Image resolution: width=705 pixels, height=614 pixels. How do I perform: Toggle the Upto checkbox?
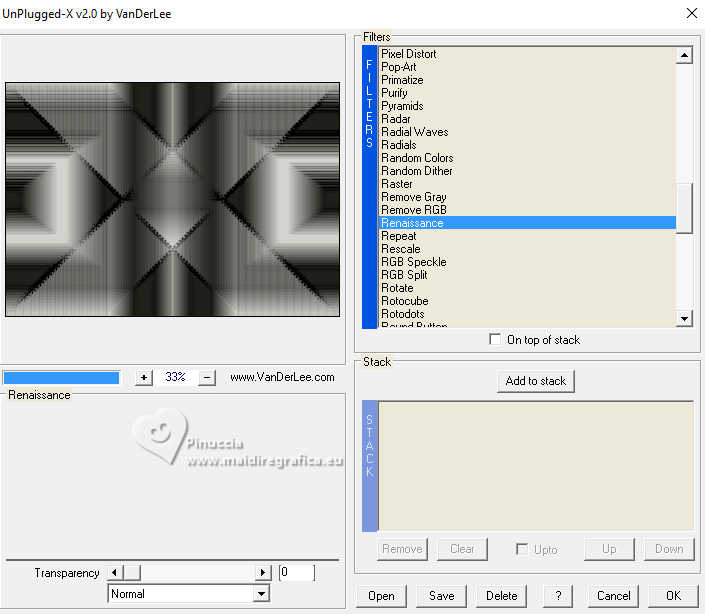pos(521,549)
